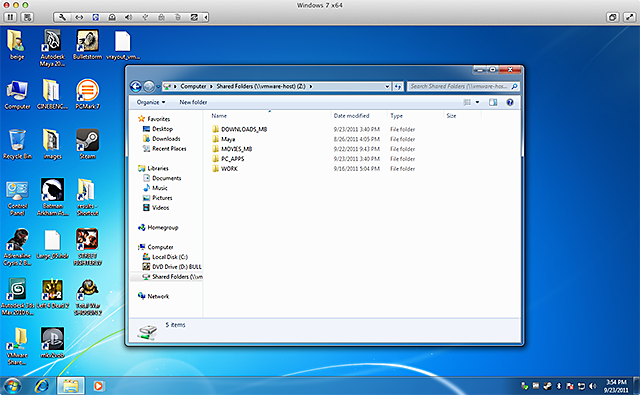Select the Recycle Bin icon
640x395 pixels.
pos(17,144)
